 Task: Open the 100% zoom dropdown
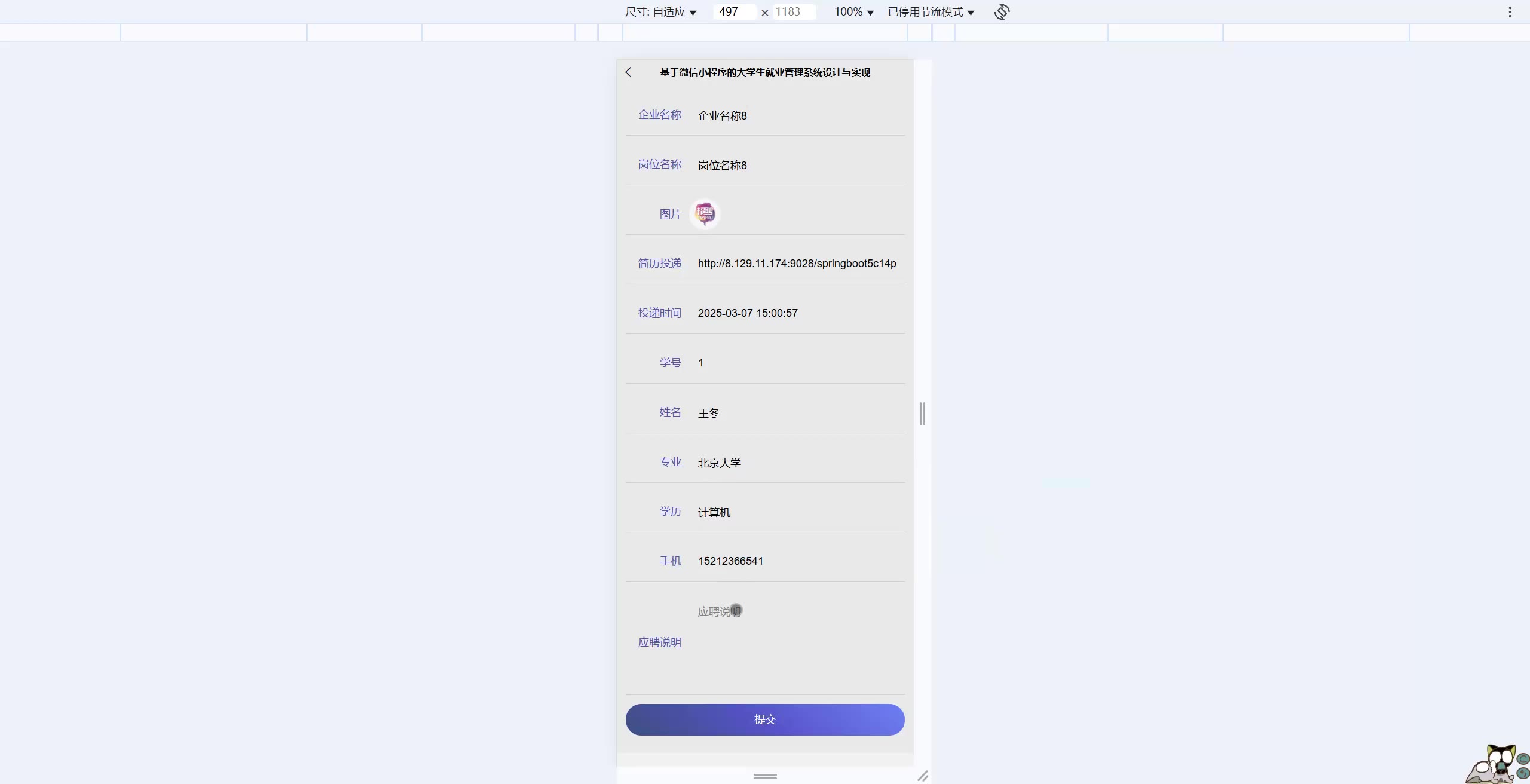pos(854,12)
